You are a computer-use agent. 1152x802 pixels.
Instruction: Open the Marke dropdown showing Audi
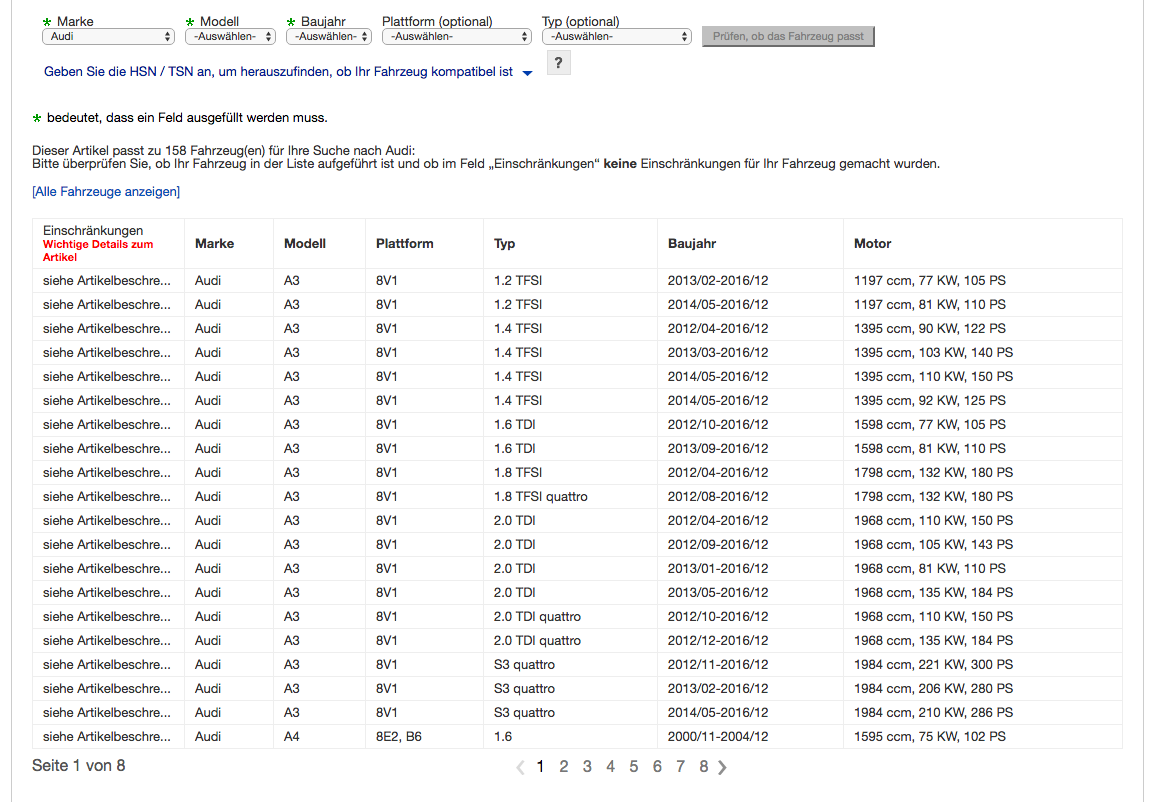[108, 36]
